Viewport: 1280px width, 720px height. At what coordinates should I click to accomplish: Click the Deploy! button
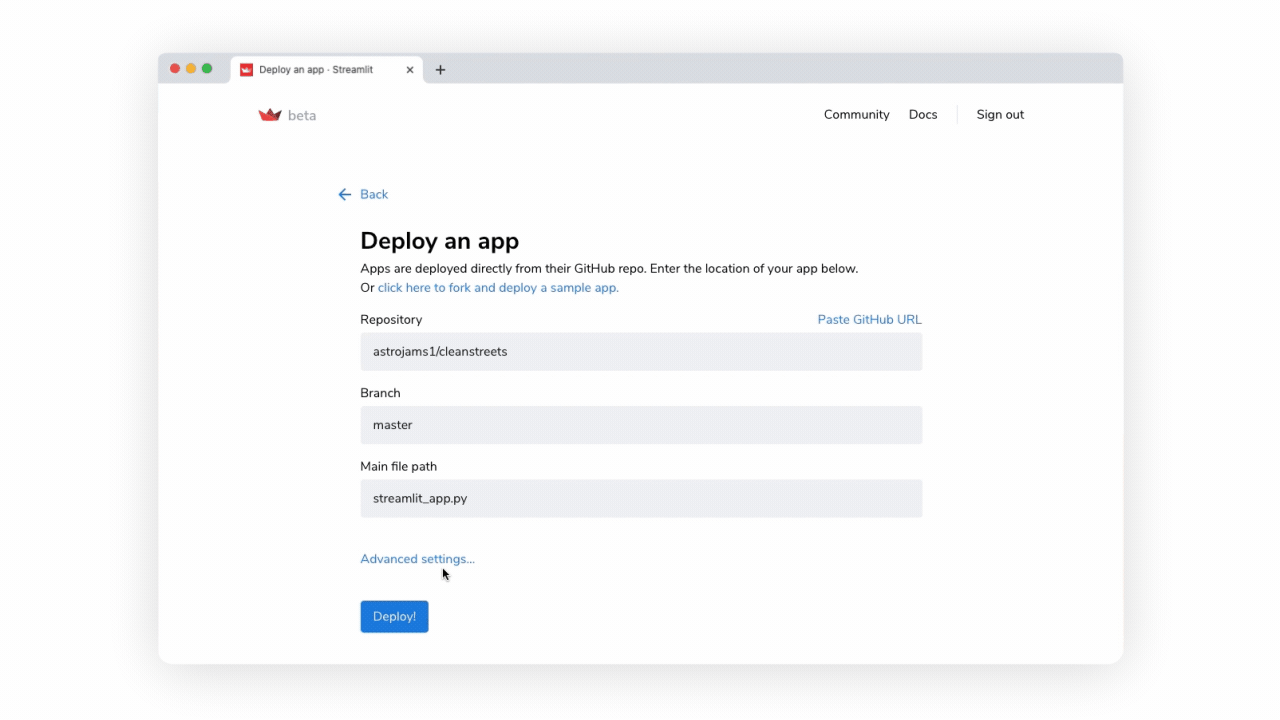394,617
